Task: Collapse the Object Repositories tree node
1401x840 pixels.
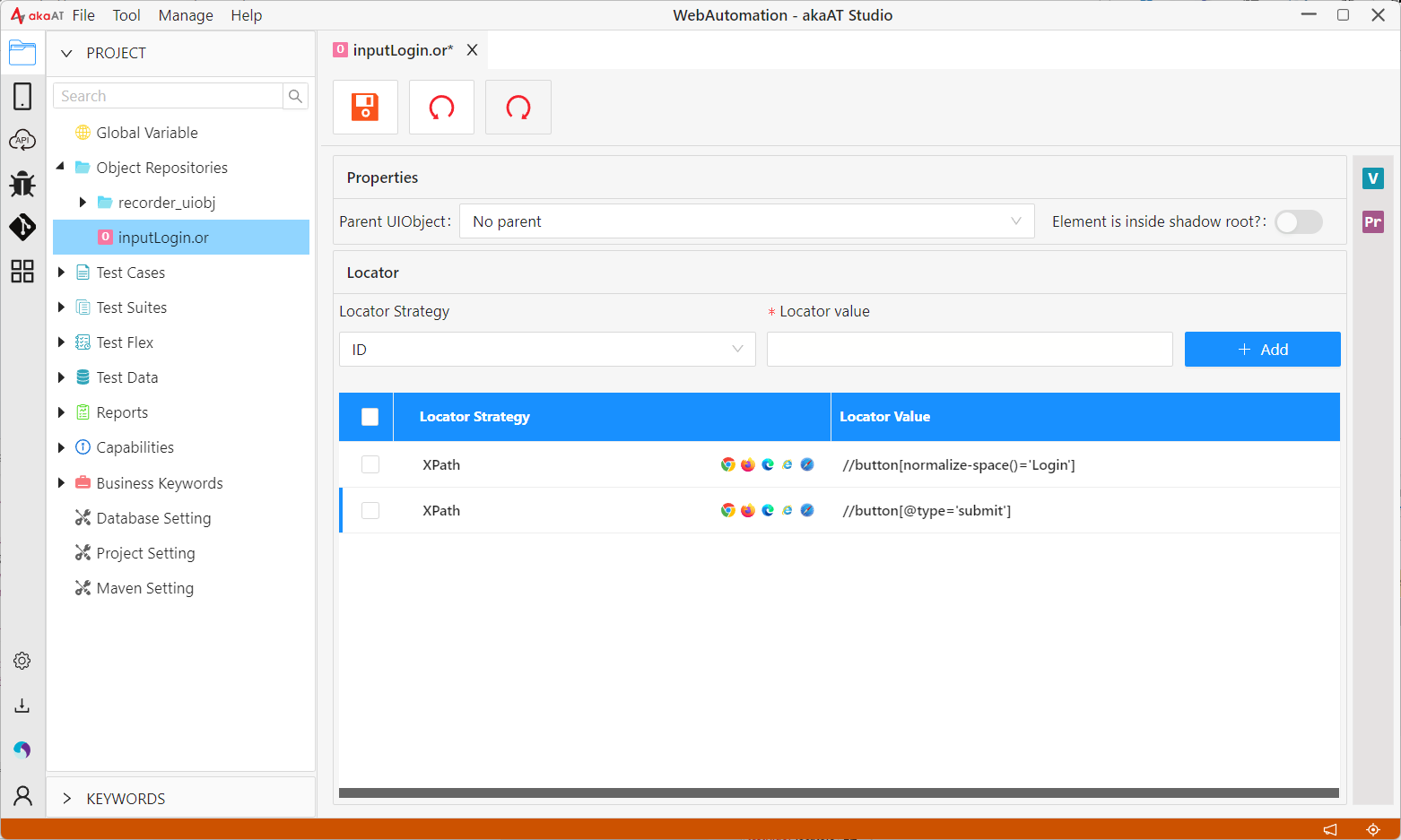Action: coord(61,167)
